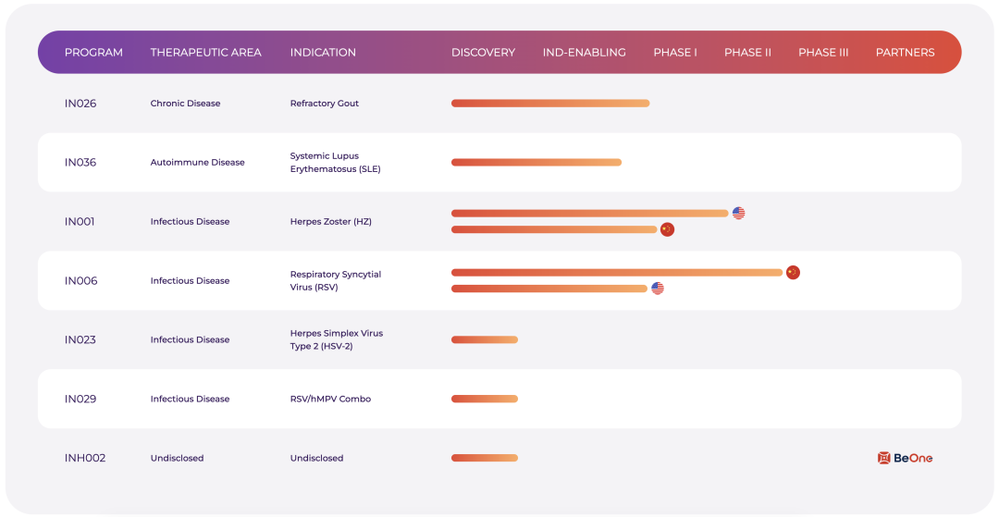Click the US flag on IN001 row
Screen dimensions: 999x517
(738, 213)
